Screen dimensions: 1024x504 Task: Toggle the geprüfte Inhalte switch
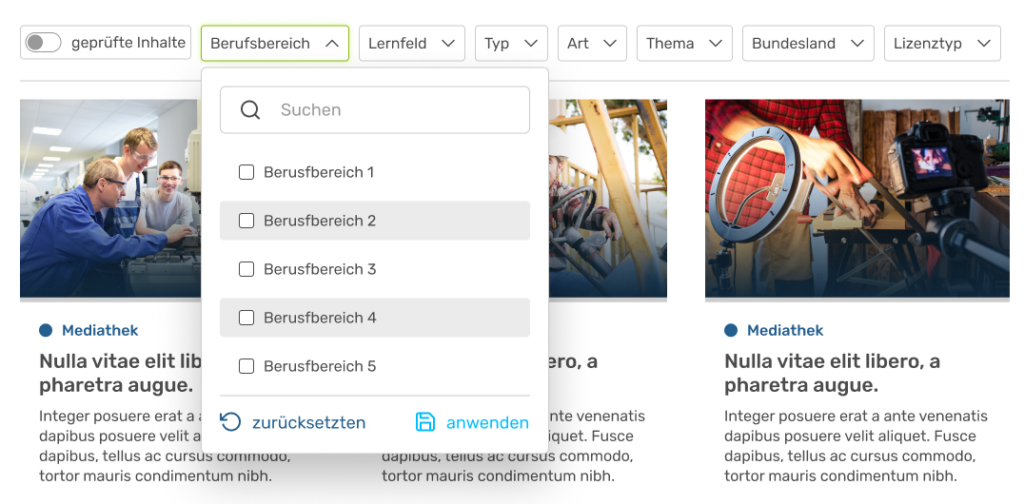(x=43, y=43)
